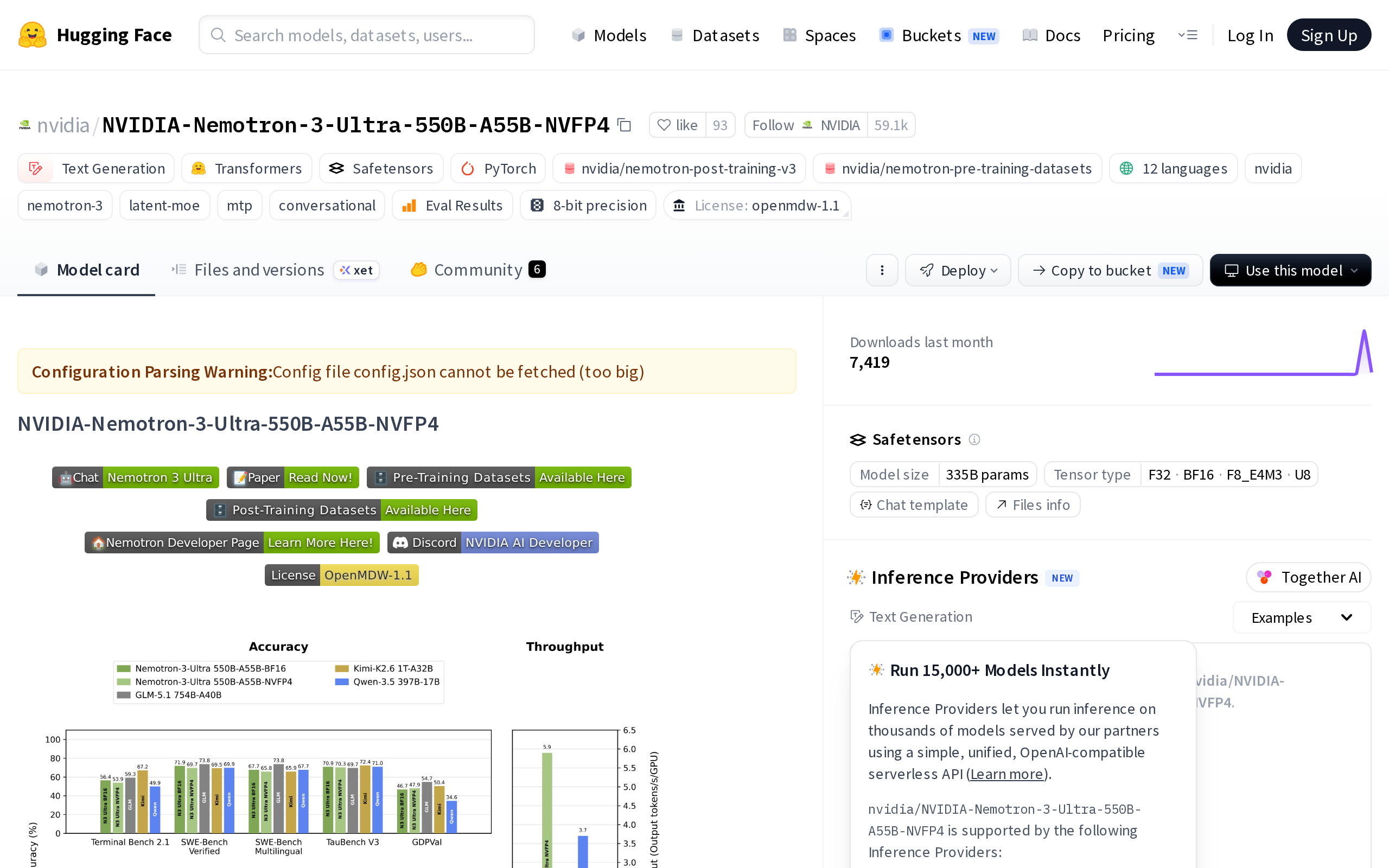
Task: Open the Pre-Training Datasets badge
Action: 499,477
